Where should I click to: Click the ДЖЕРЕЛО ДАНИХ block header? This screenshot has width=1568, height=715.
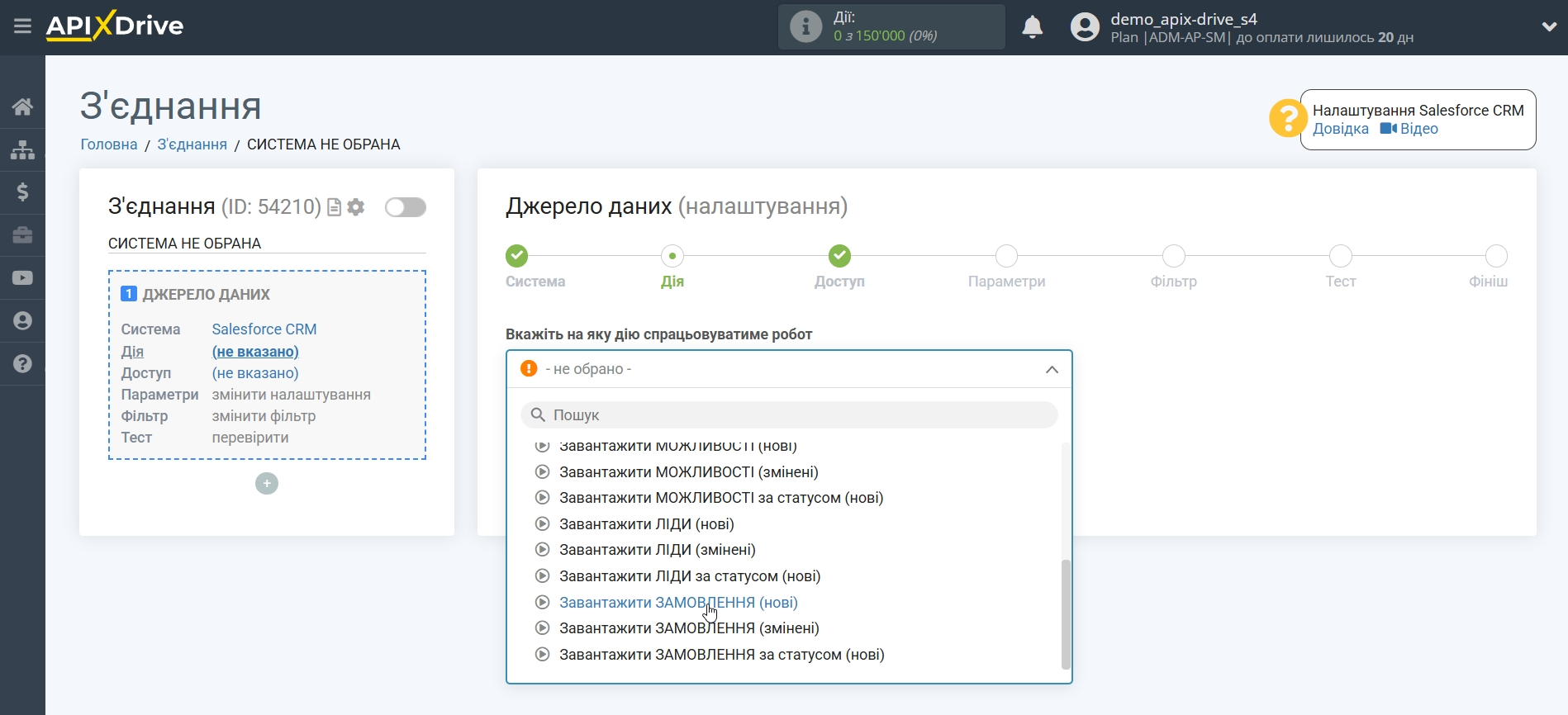(207, 295)
